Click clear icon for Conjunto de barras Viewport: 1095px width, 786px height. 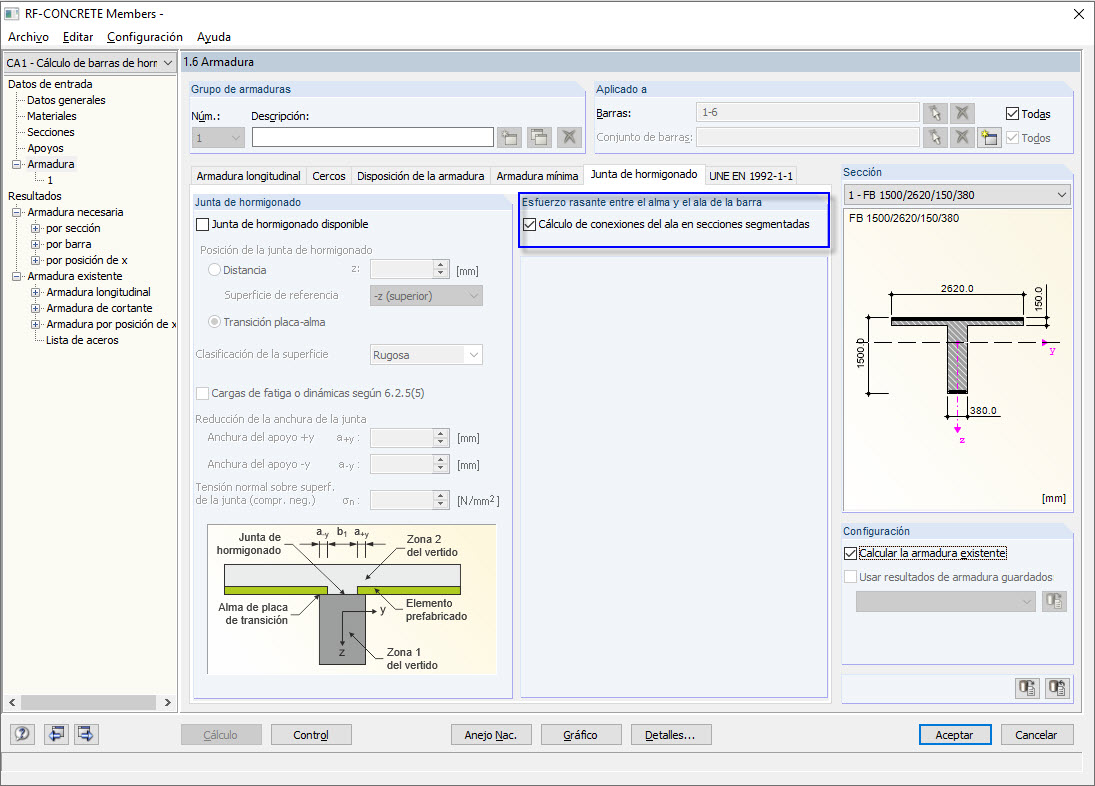962,138
